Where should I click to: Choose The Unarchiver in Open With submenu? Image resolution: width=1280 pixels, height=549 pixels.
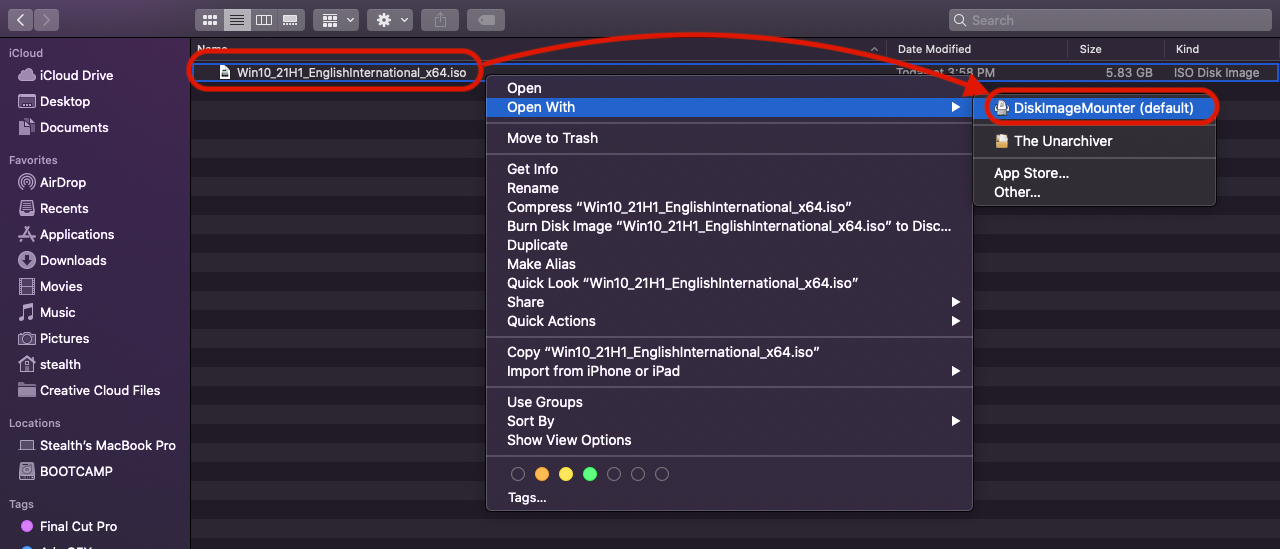pyautogui.click(x=1094, y=141)
